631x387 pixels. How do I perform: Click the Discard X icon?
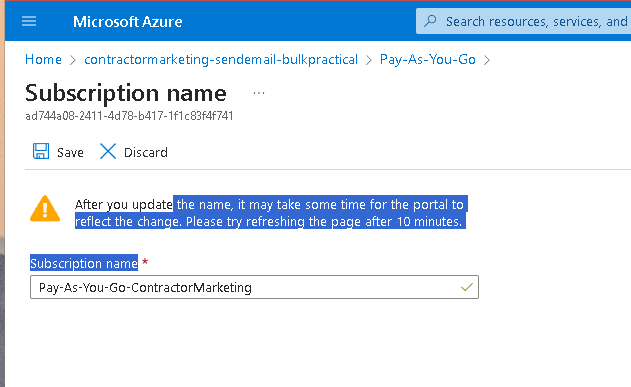point(108,152)
